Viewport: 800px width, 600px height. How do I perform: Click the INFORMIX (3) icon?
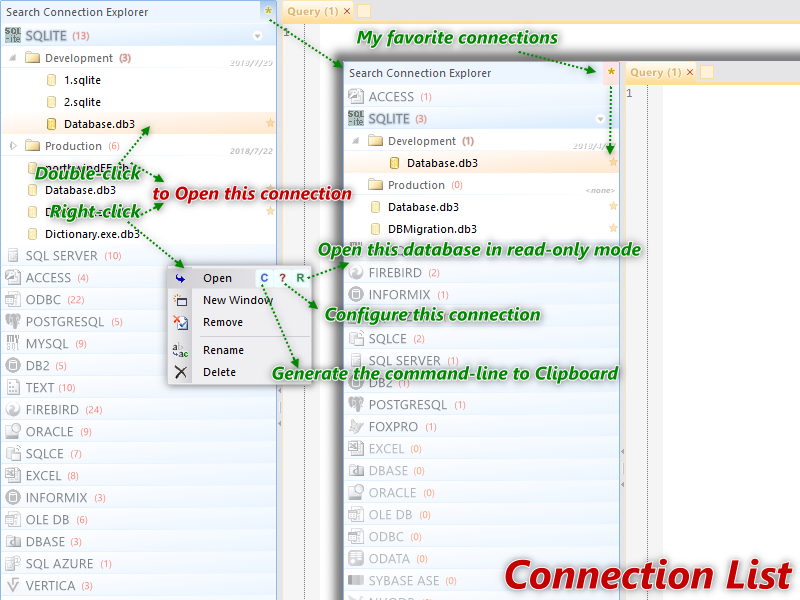coord(13,497)
